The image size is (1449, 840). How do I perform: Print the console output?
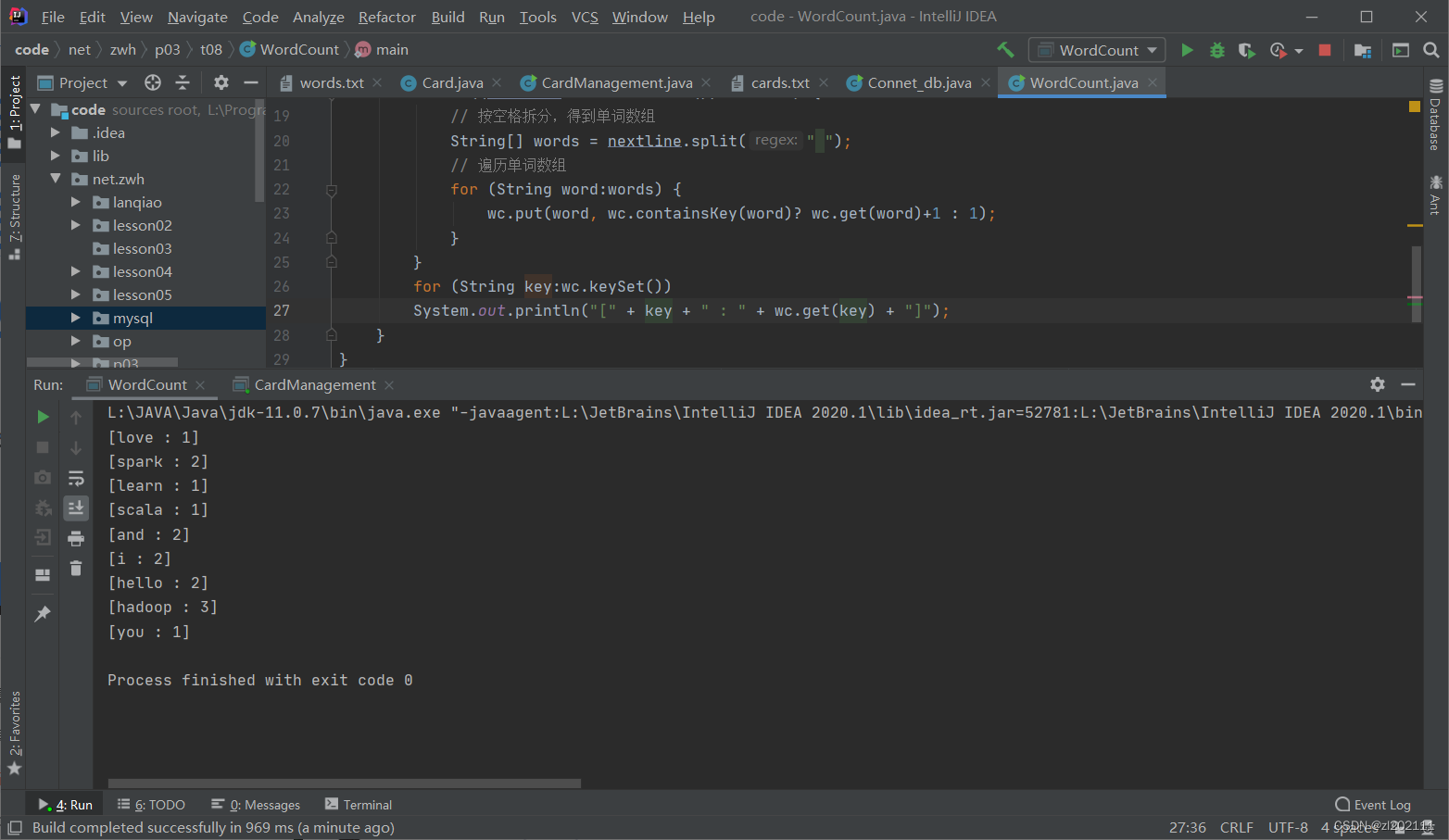76,538
